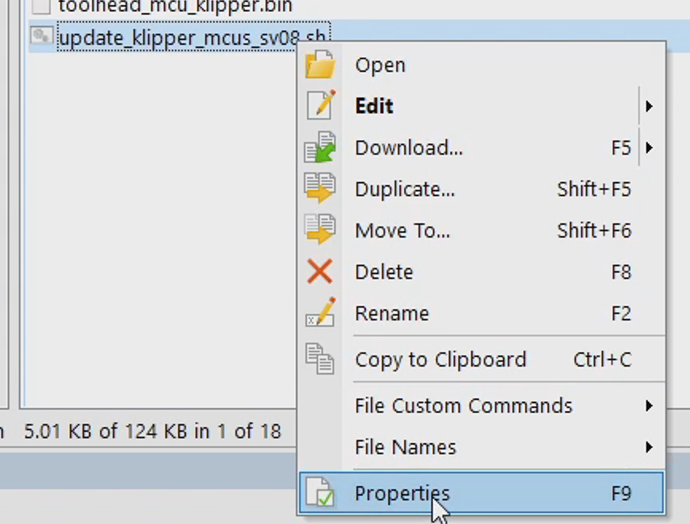Choose Rename from the context menu
The image size is (690, 524).
point(392,313)
